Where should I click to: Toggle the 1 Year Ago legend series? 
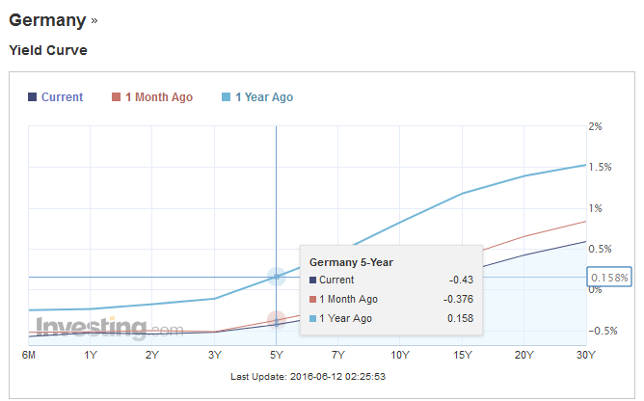click(x=257, y=97)
